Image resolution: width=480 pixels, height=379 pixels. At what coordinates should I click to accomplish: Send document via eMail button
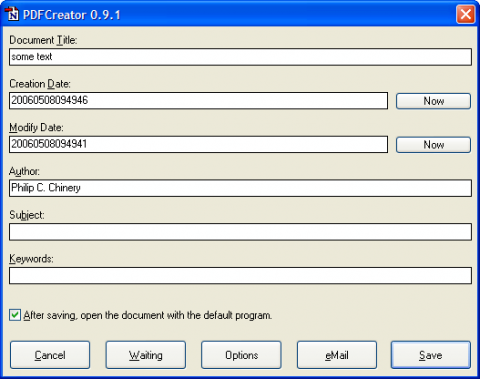337,355
